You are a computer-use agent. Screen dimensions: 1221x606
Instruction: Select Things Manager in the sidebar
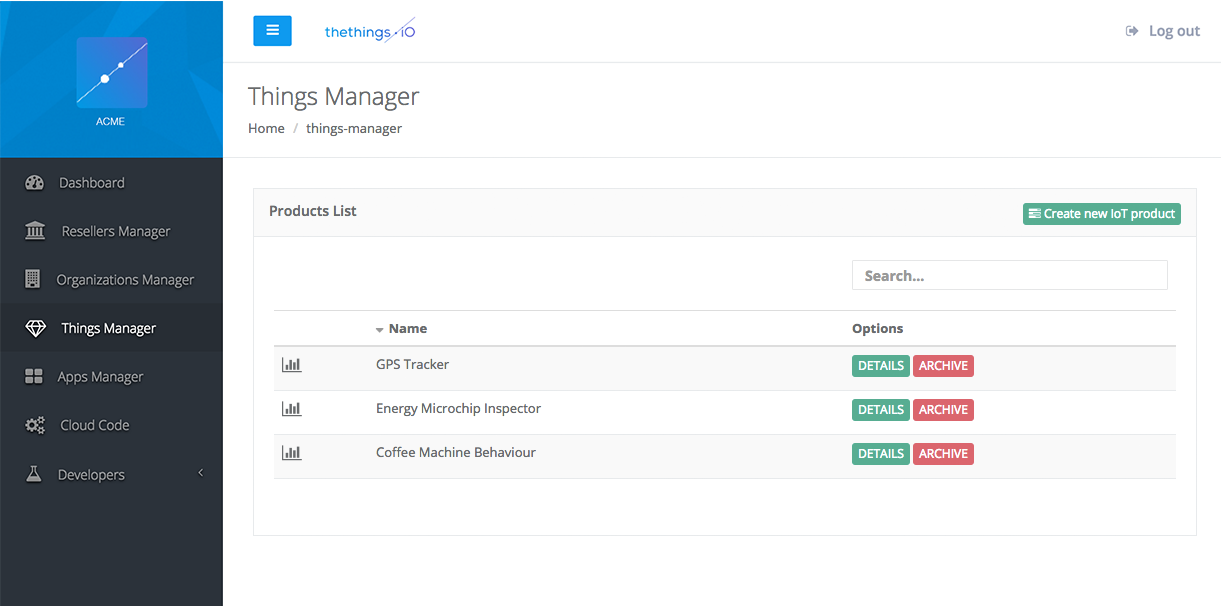(x=111, y=328)
